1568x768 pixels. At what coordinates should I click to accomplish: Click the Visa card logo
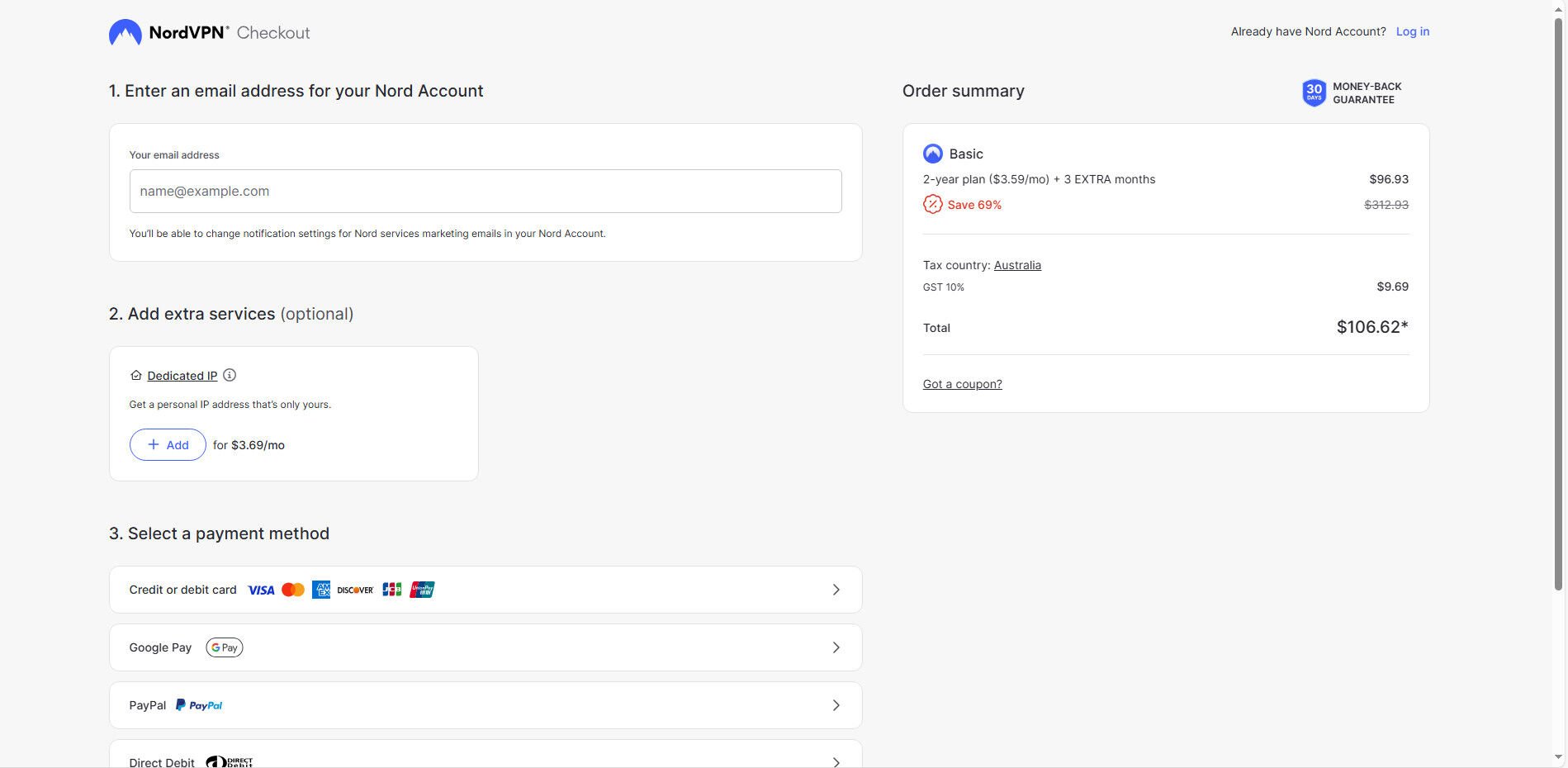click(x=261, y=590)
